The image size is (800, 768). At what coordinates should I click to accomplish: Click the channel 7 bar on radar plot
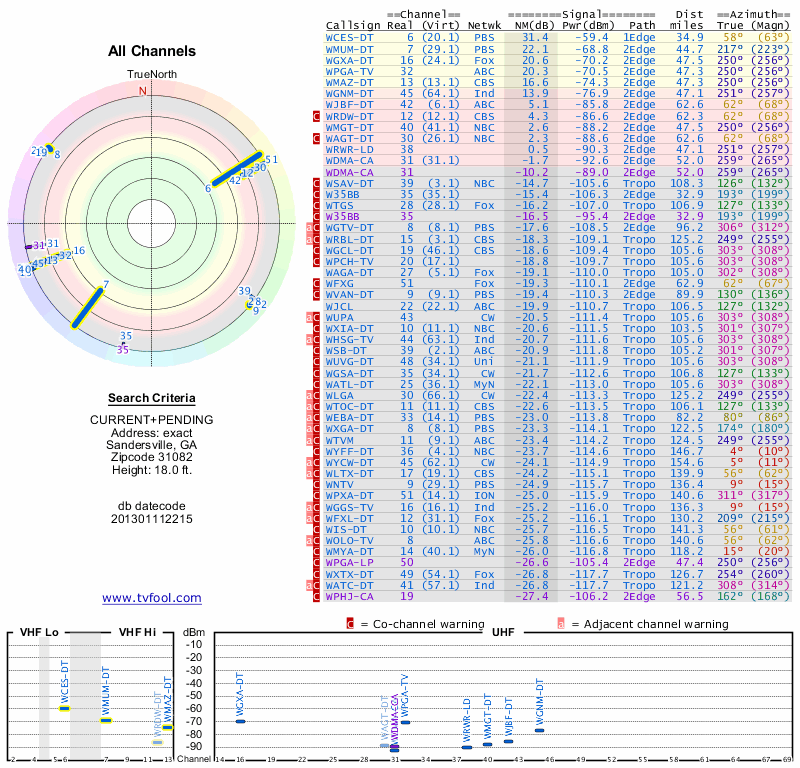point(88,305)
